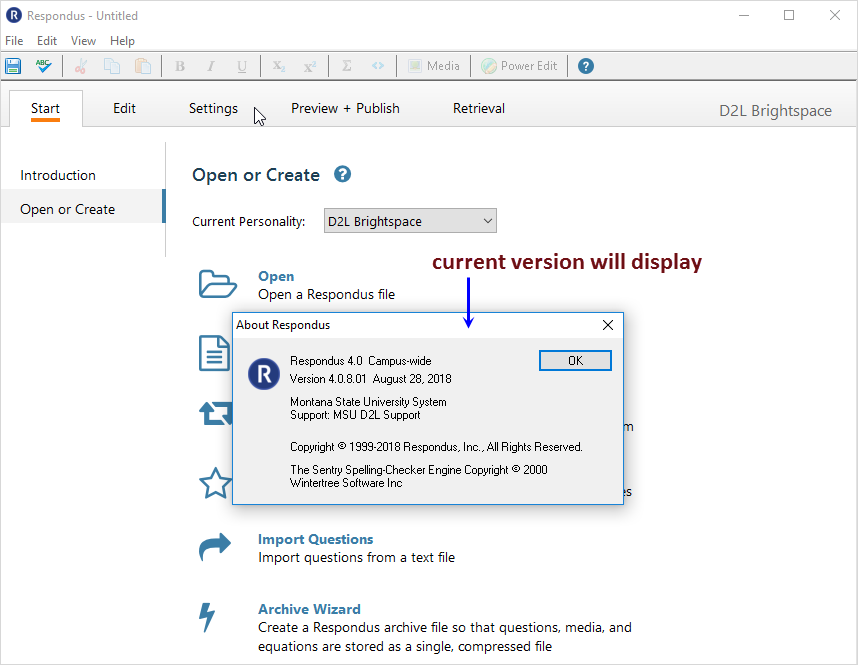858x665 pixels.
Task: Click 'Open a Respondus file' description
Action: click(x=326, y=294)
